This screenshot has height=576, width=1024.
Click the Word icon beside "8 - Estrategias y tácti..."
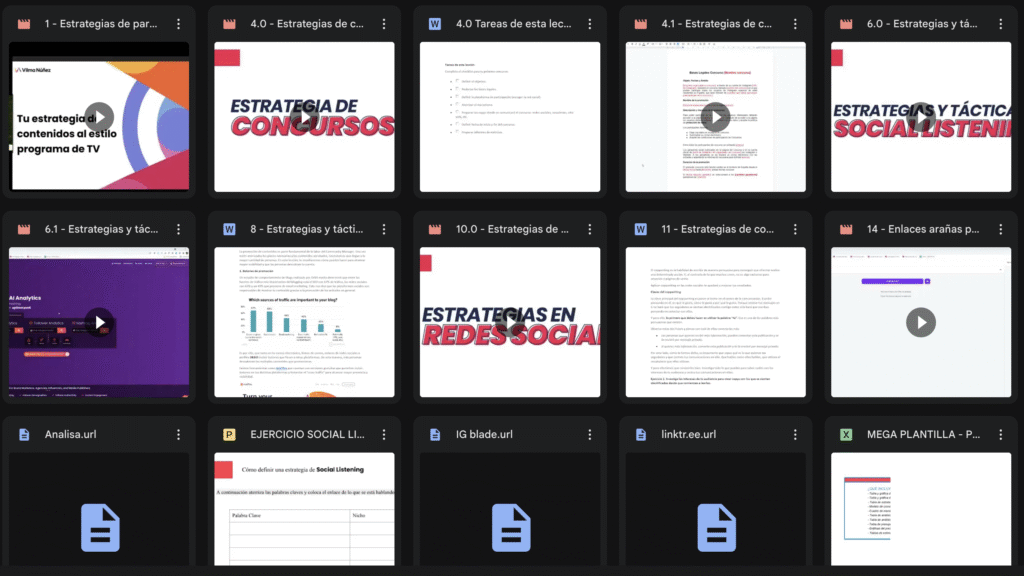(230, 229)
